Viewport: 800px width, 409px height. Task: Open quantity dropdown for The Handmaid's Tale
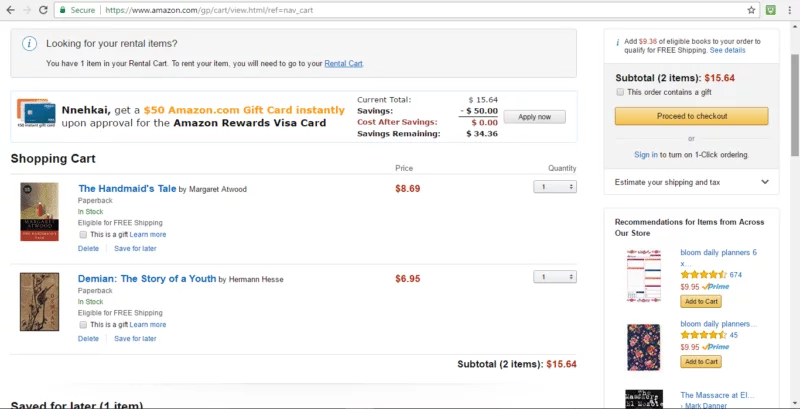(x=555, y=187)
